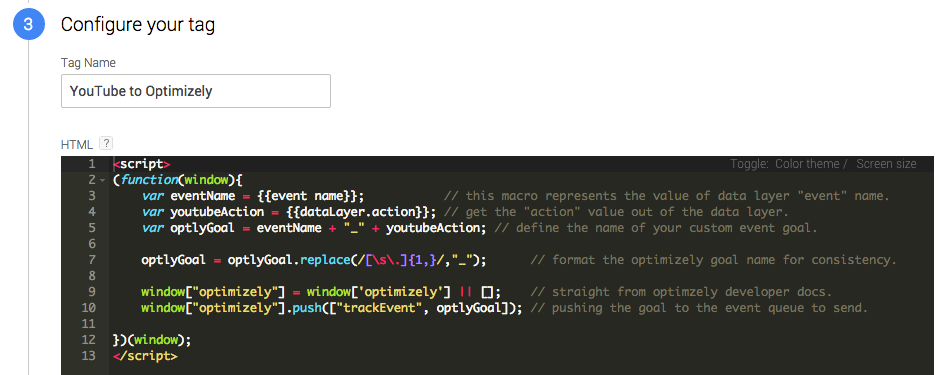The image size is (941, 375).
Task: Click the })(window); text on line 12
Action: 152,340
